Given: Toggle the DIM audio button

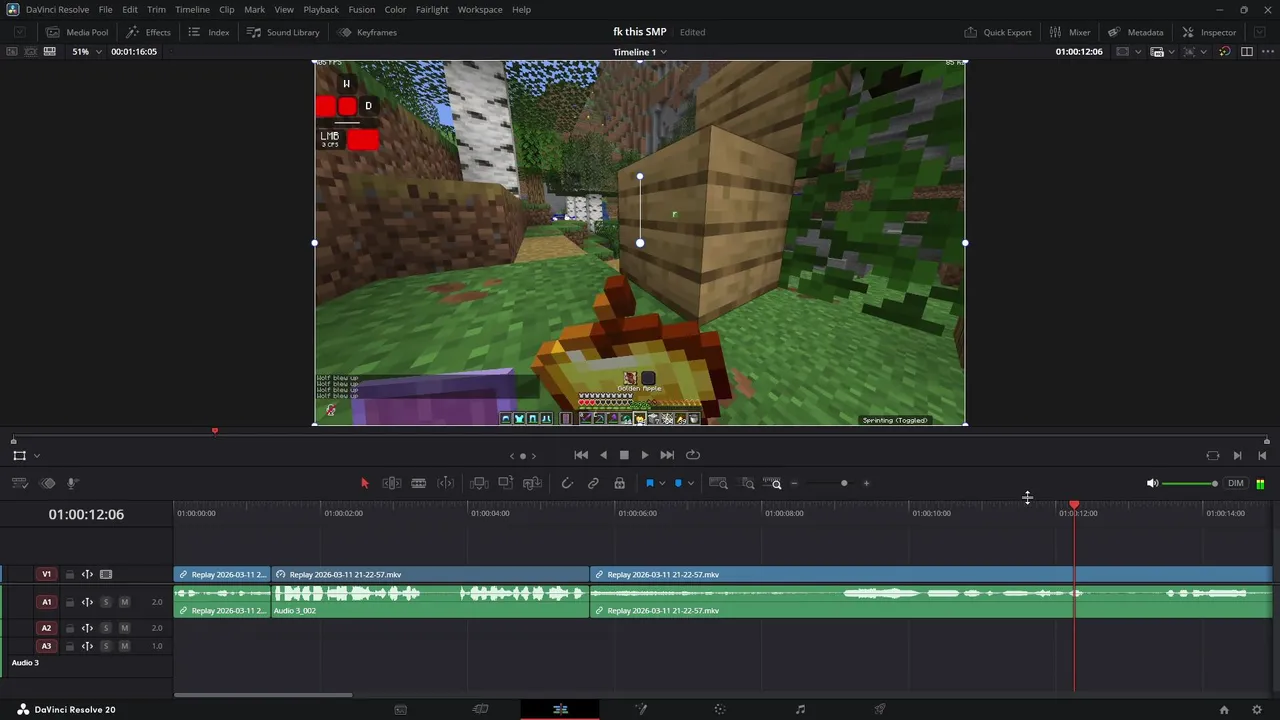Looking at the screenshot, I should (x=1236, y=484).
